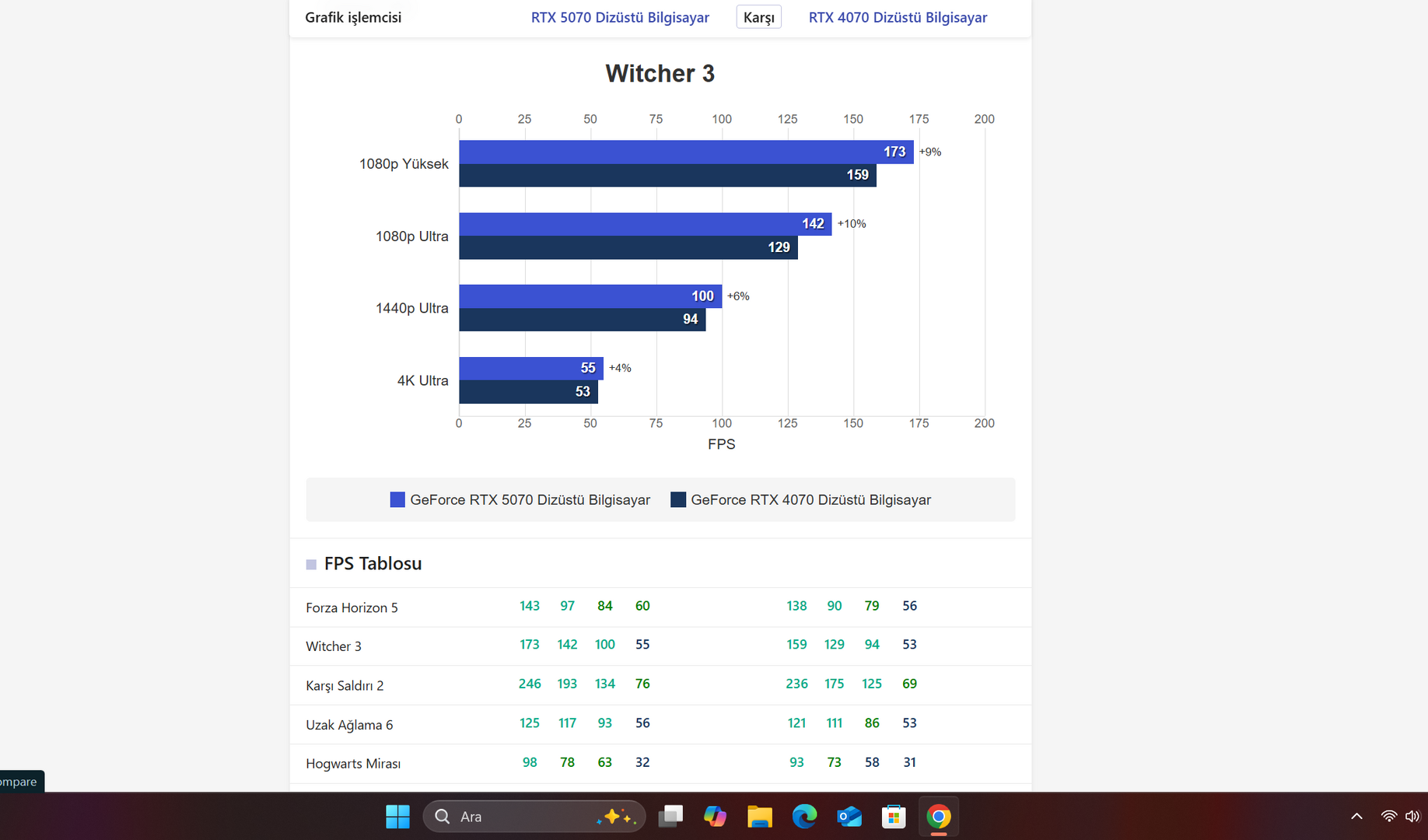Viewport: 1428px width, 840px height.
Task: Open the Windows Start menu
Action: click(x=397, y=817)
